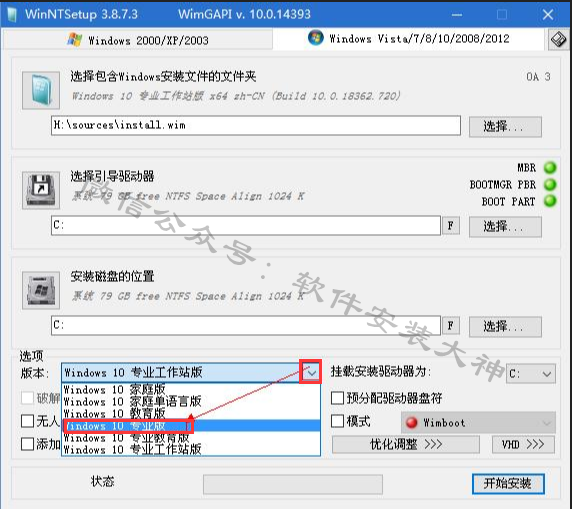The image size is (572, 509).
Task: Open the disk tool icon beside the tabs
Action: tap(558, 39)
